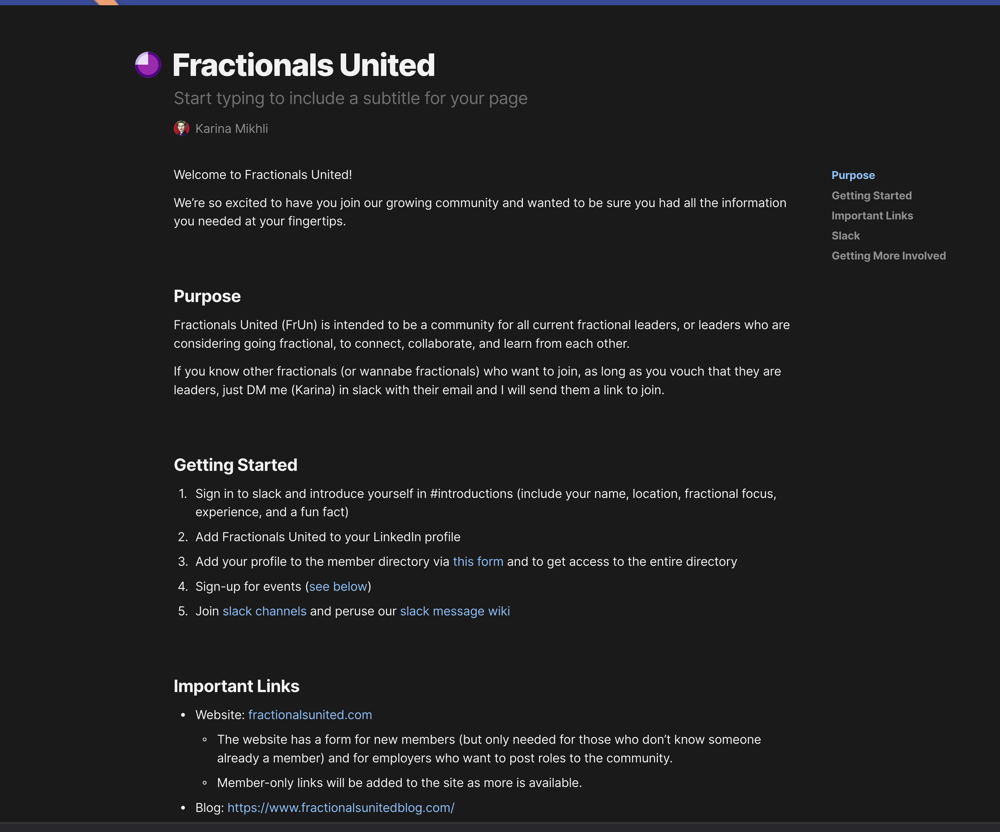Visit the fractionalsunited.com website link
Image resolution: width=1000 pixels, height=832 pixels.
[310, 715]
